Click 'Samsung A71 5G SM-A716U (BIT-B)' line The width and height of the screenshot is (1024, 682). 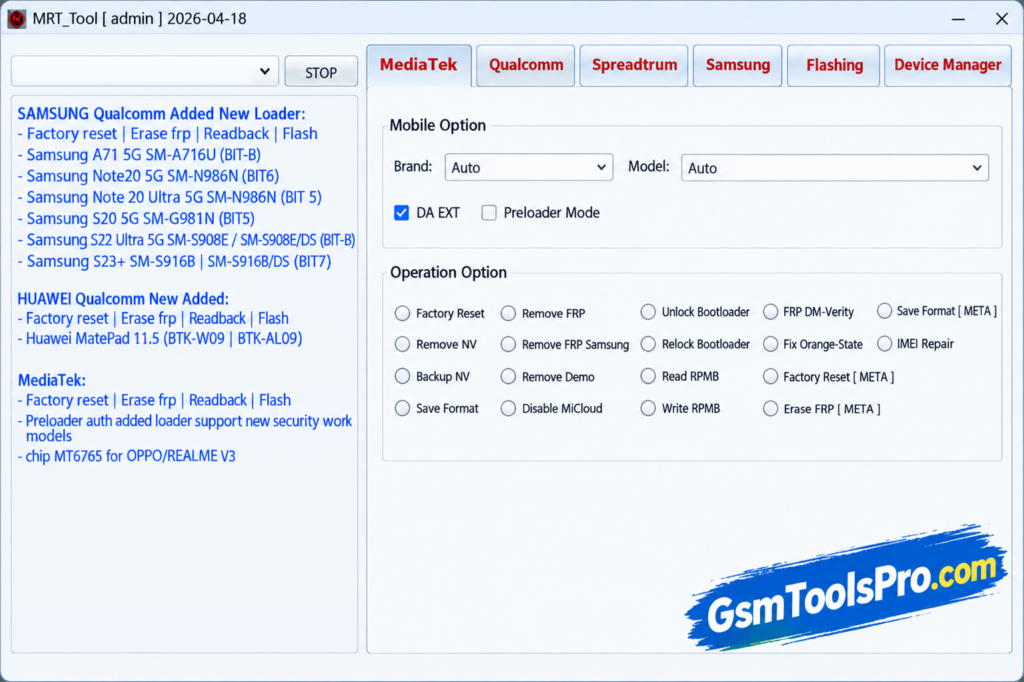pyautogui.click(x=139, y=155)
